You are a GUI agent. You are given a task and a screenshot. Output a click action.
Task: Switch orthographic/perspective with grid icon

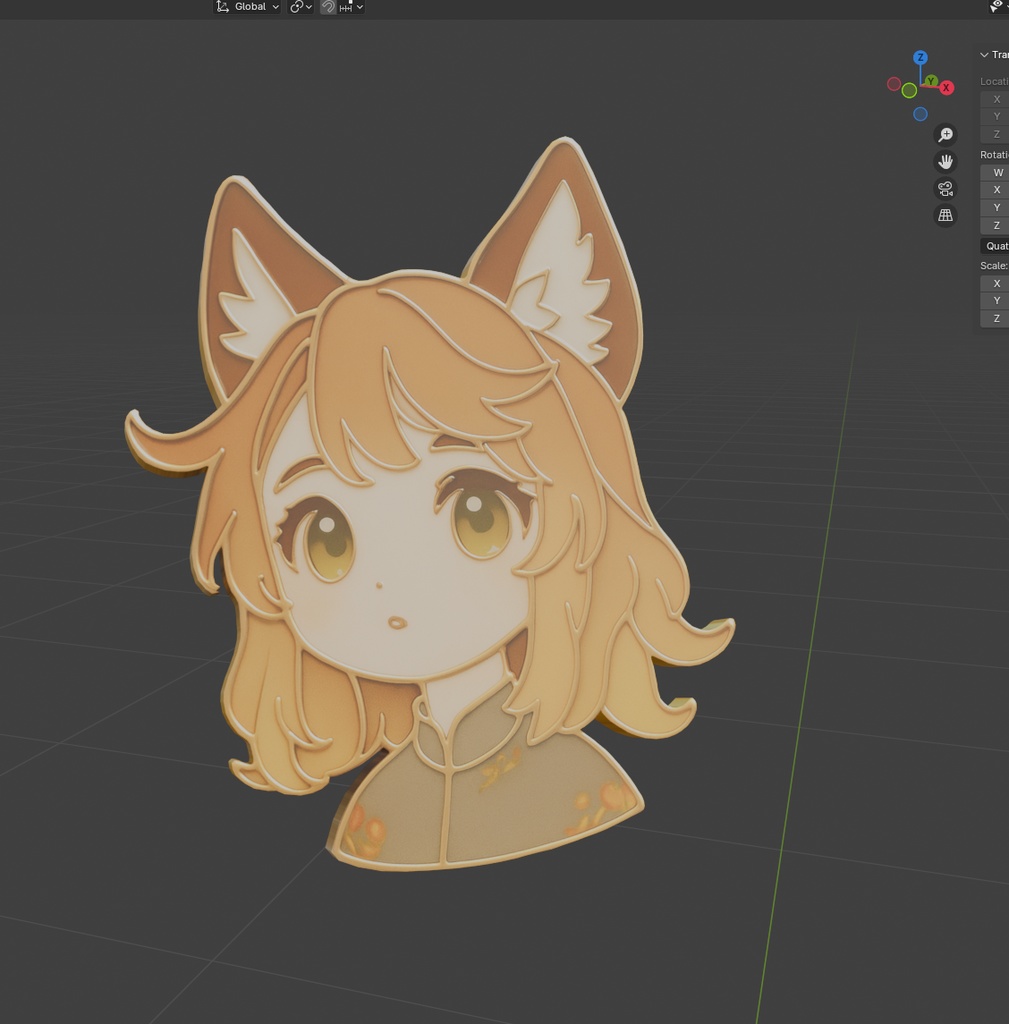tap(946, 215)
